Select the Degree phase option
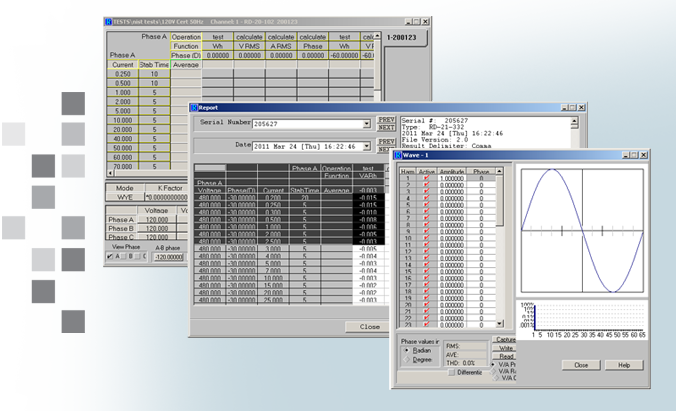Viewport: 676px width, 411px height. click(x=407, y=360)
